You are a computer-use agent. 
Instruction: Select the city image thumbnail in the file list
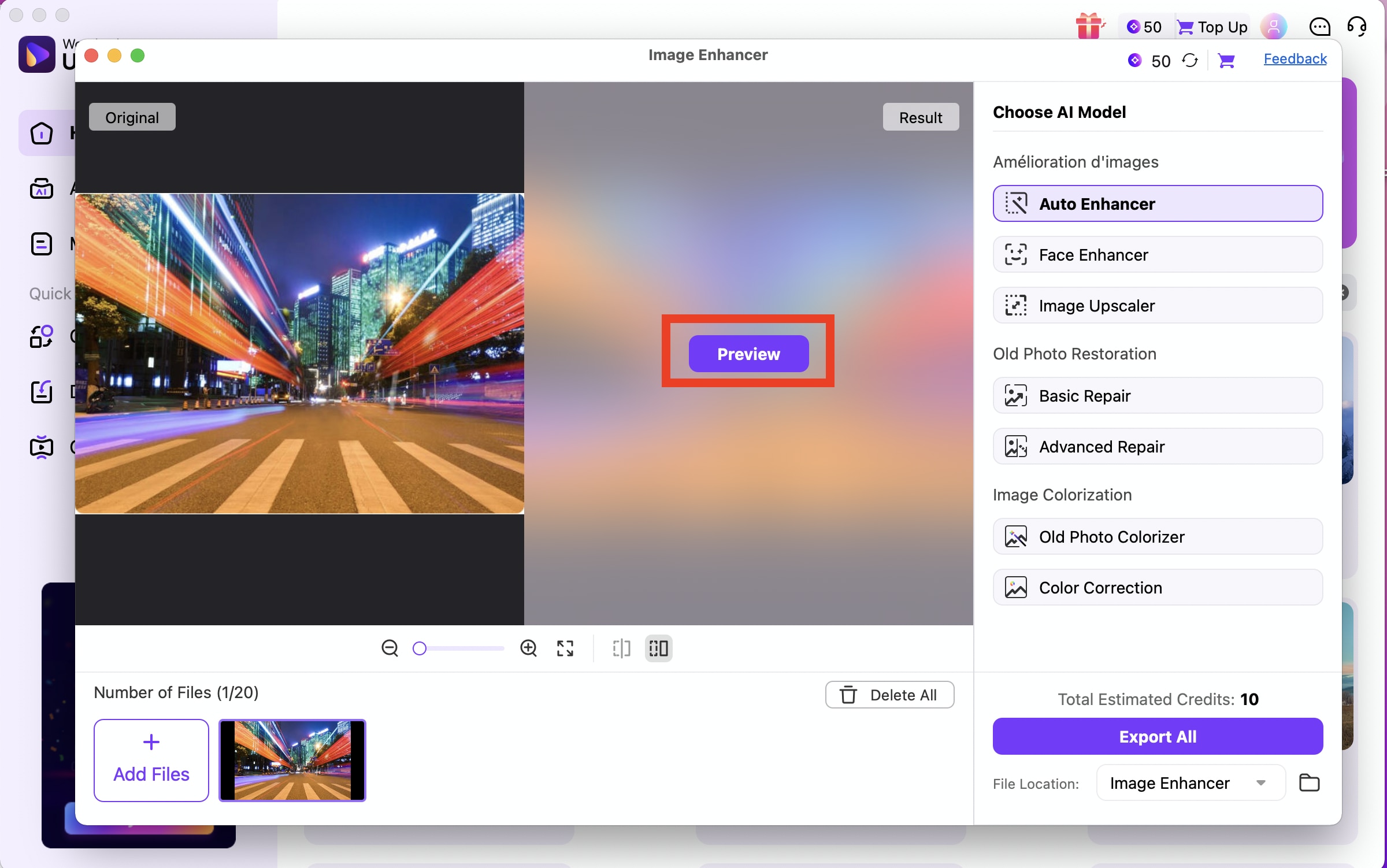coord(292,761)
